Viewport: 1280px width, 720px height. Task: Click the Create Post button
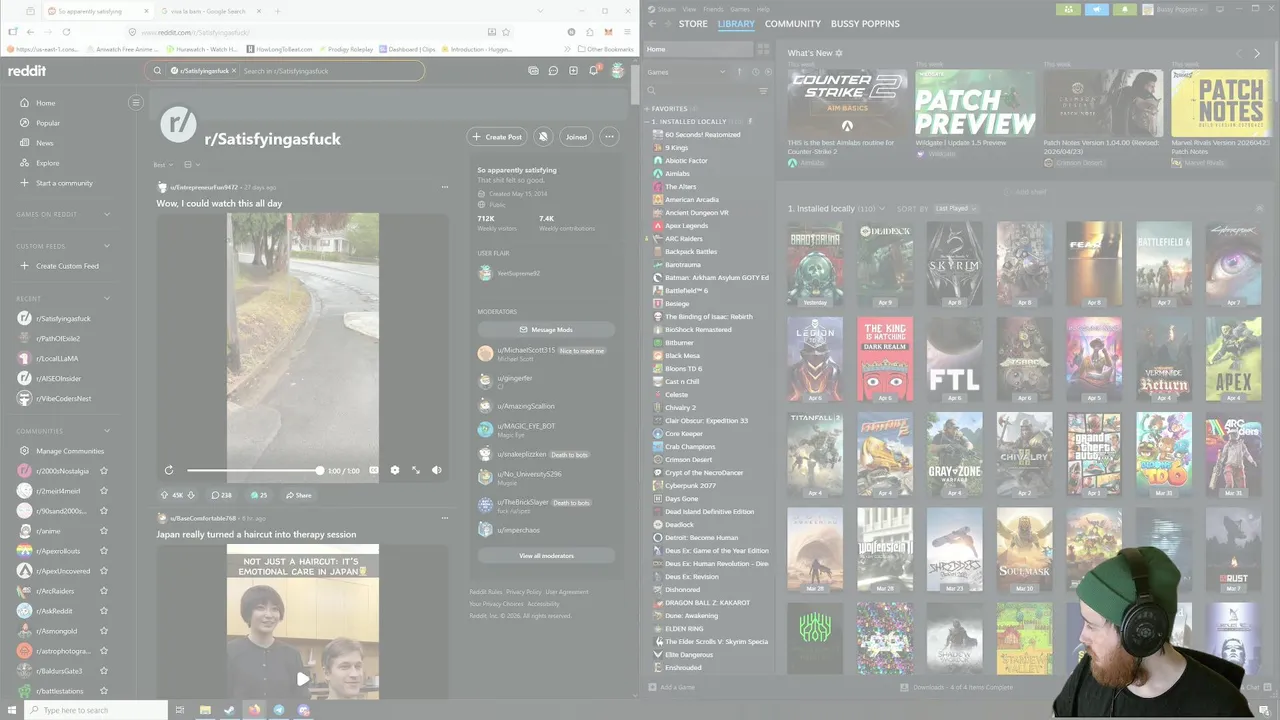click(x=497, y=137)
